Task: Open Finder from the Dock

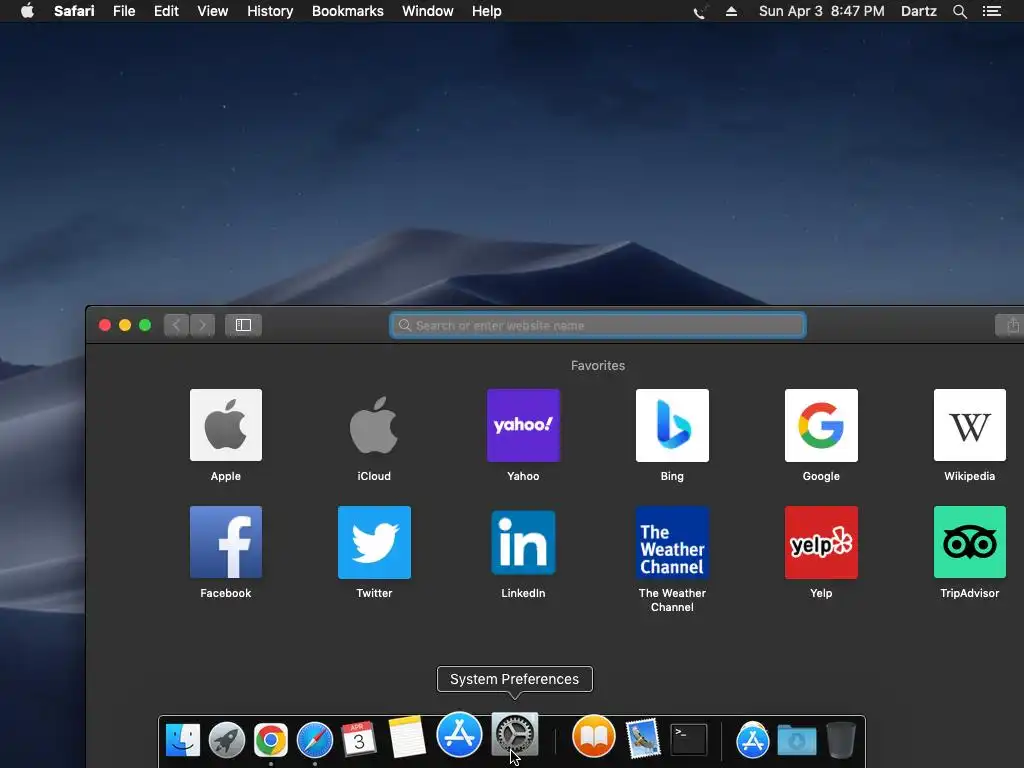Action: click(183, 739)
